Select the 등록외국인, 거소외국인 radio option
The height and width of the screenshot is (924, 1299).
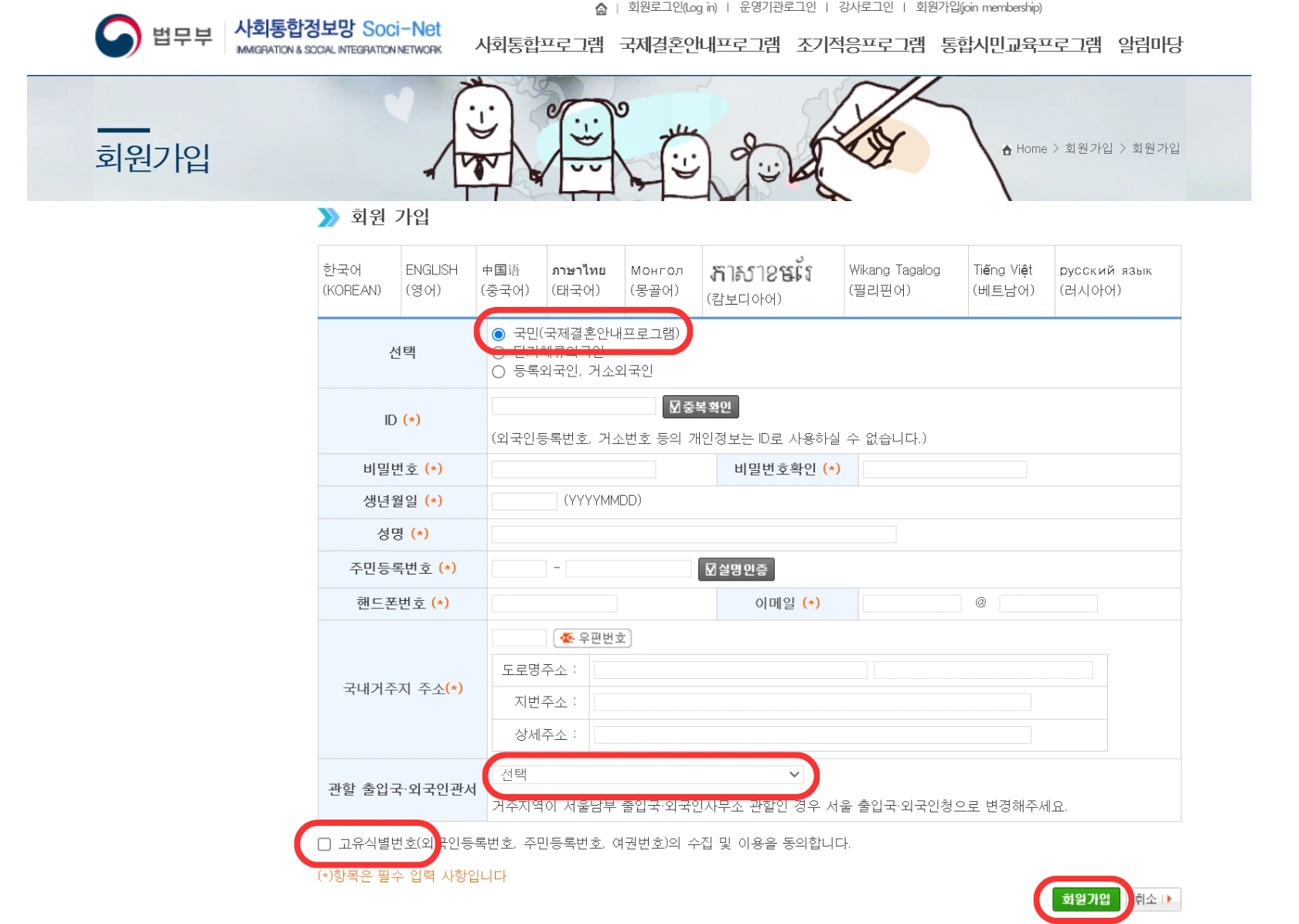coord(499,371)
